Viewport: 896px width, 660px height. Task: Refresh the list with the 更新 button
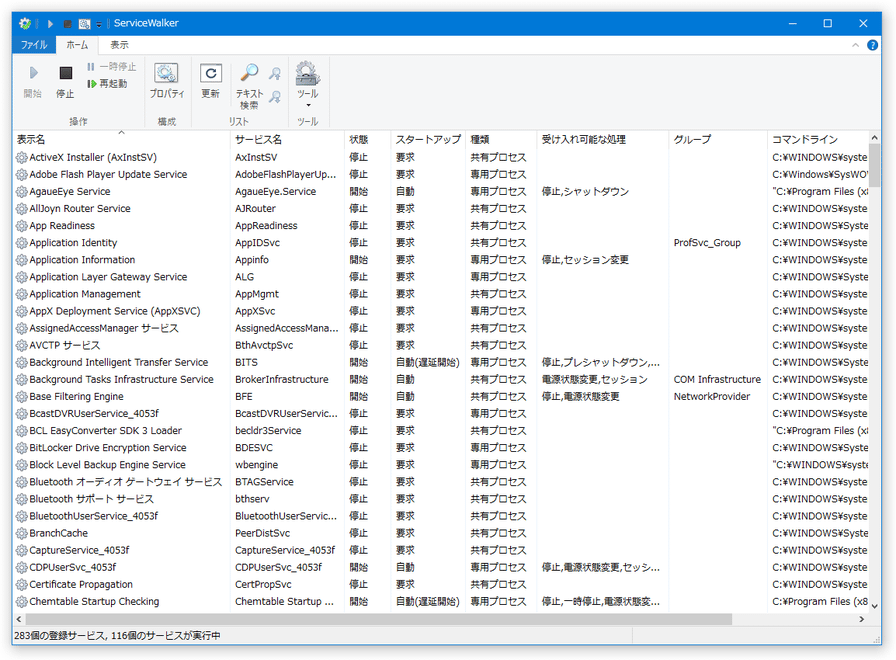point(210,81)
